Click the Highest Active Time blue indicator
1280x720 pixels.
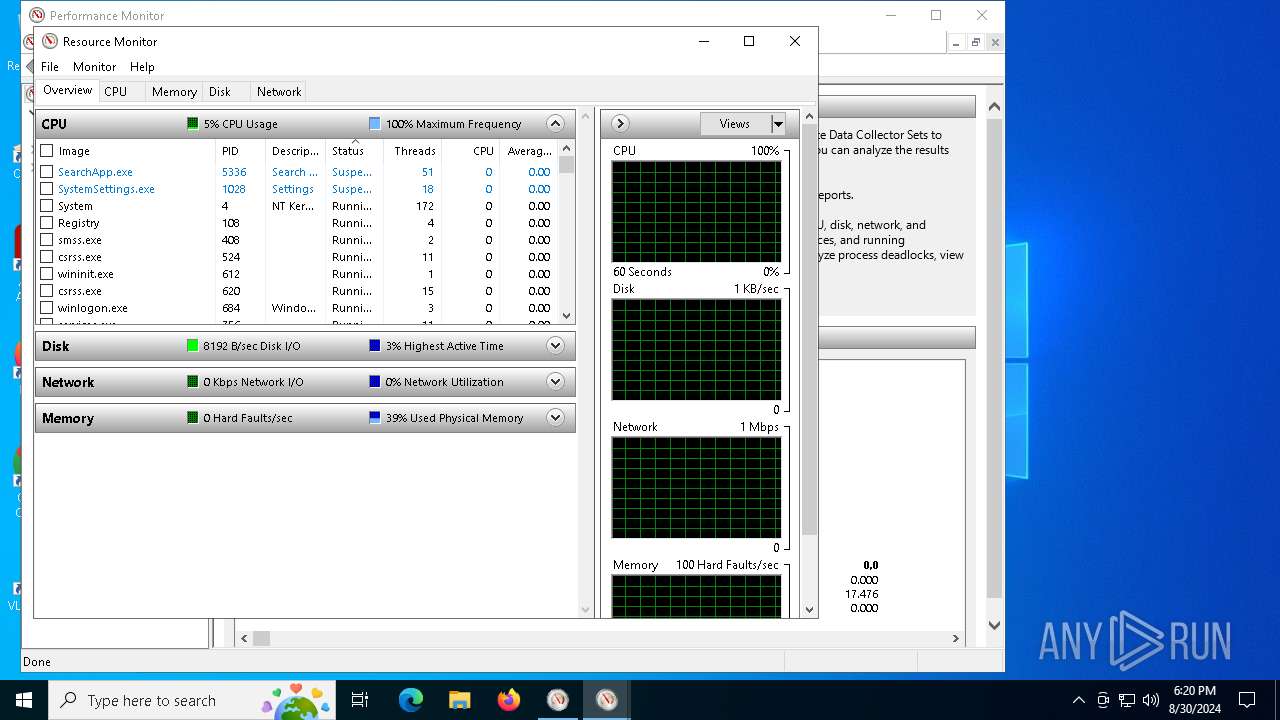tap(374, 346)
